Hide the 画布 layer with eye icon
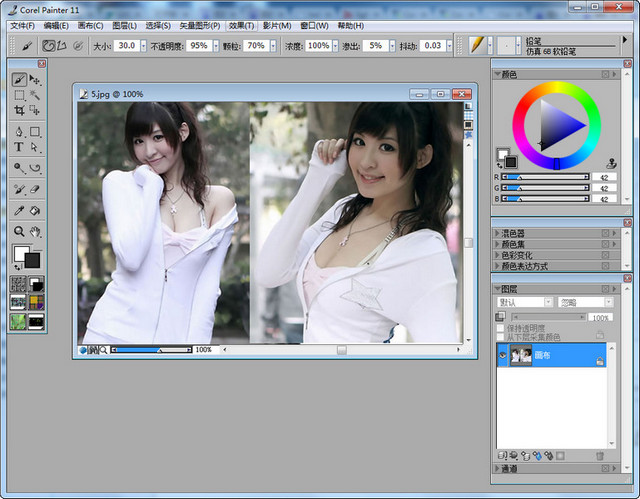The width and height of the screenshot is (640, 499). pyautogui.click(x=502, y=355)
